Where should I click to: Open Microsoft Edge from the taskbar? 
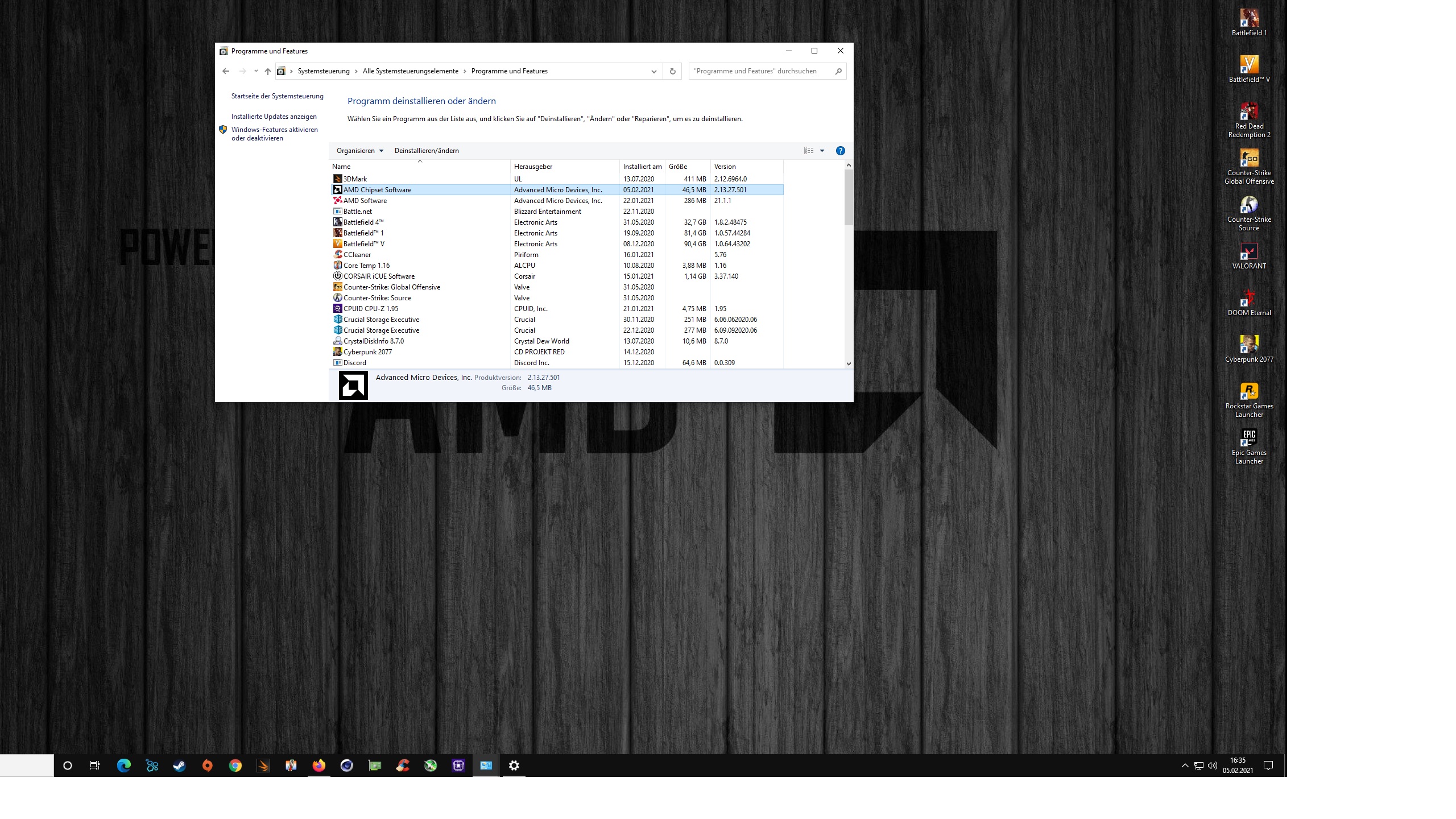123,766
